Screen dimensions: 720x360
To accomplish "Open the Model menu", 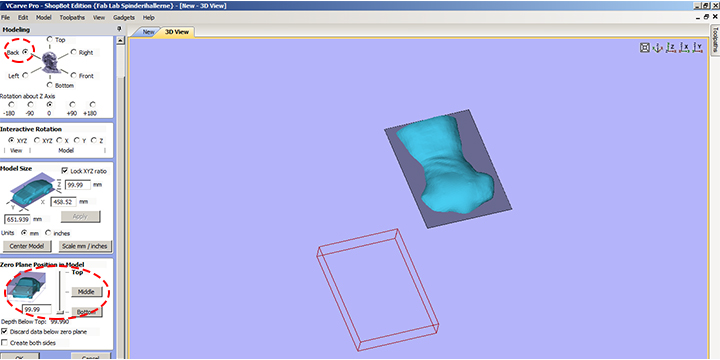I will point(44,17).
